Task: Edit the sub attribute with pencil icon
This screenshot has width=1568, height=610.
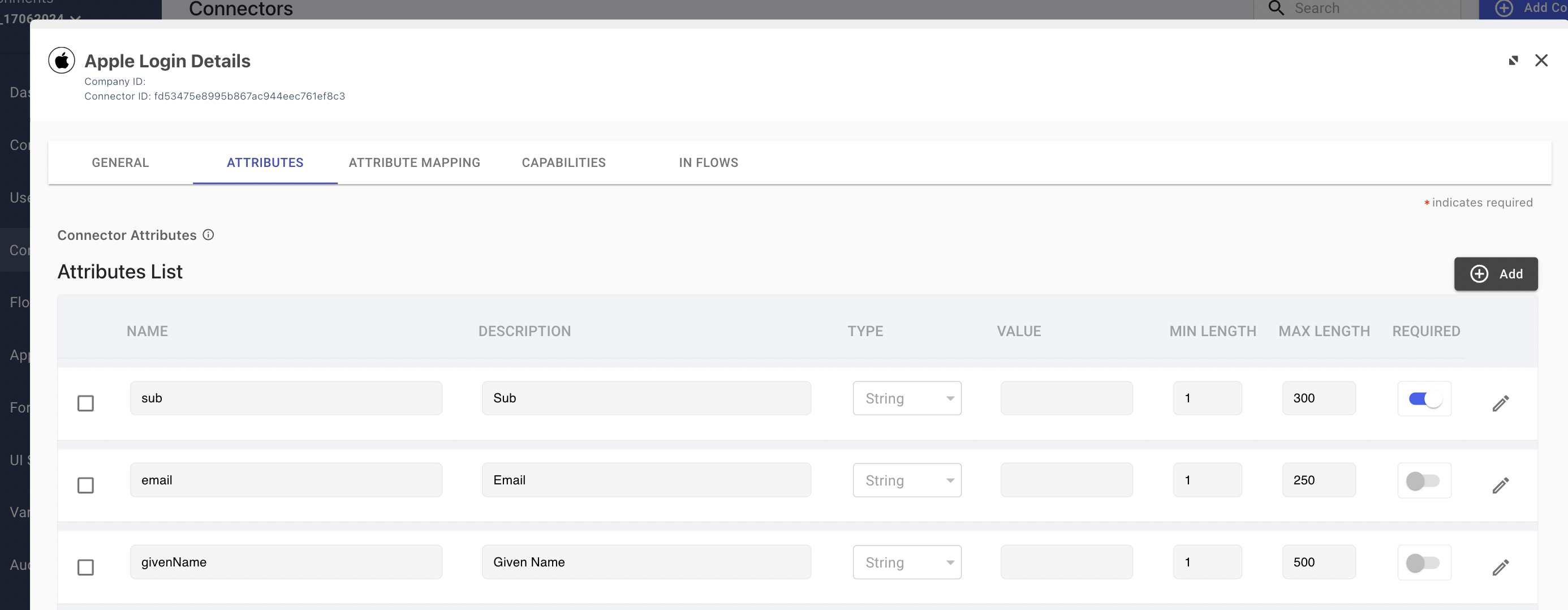Action: pos(1501,403)
